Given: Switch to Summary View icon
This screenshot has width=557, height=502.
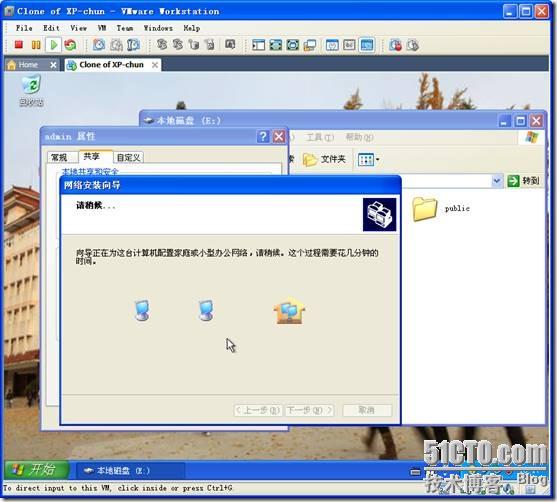Looking at the screenshot, I should click(x=332, y=45).
